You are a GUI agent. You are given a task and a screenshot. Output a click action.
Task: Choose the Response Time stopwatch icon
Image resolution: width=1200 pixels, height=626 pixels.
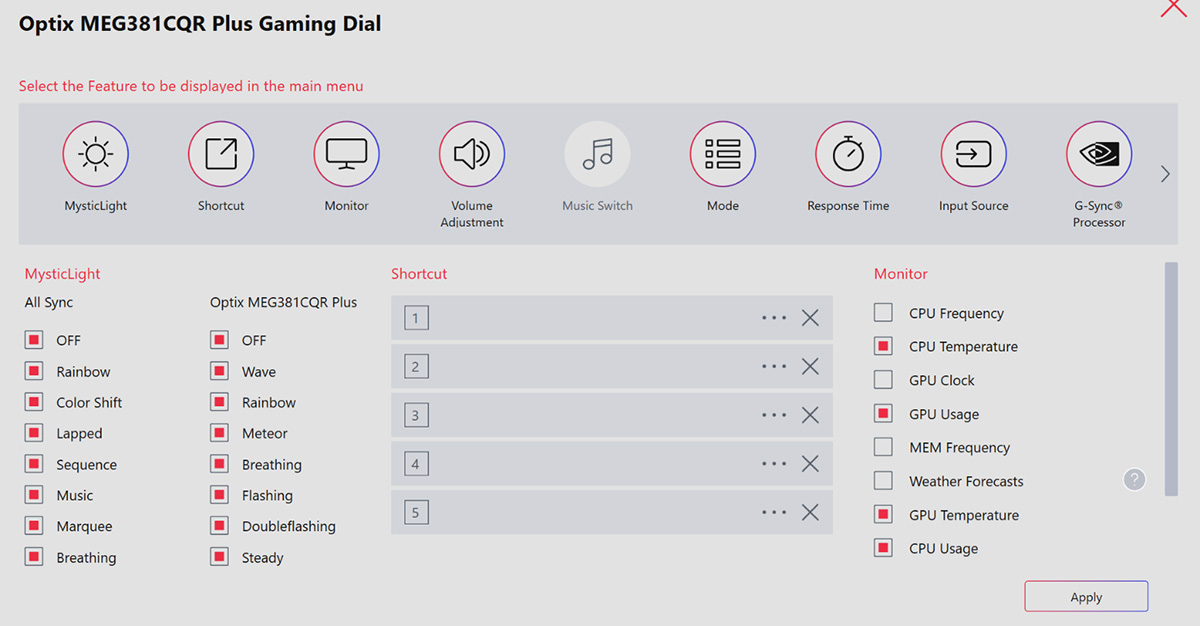tap(848, 154)
